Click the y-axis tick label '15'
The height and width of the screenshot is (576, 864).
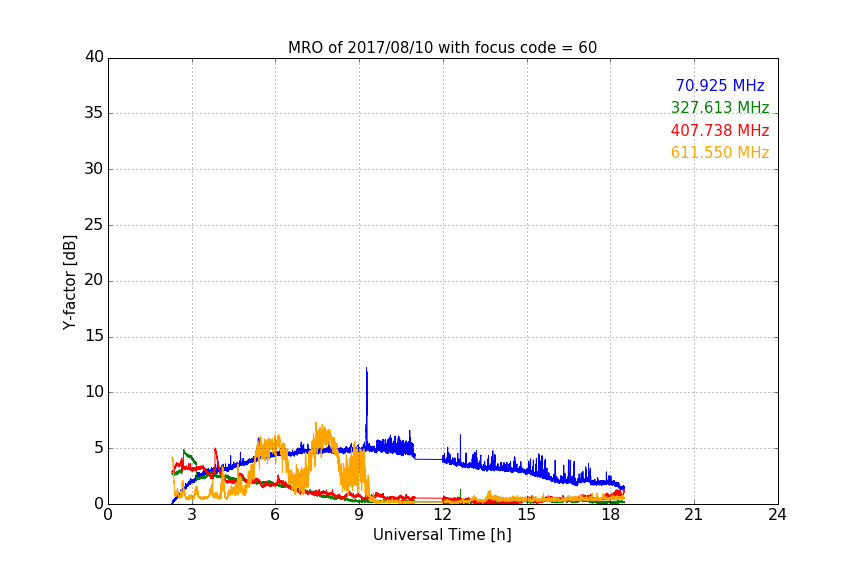pos(94,336)
